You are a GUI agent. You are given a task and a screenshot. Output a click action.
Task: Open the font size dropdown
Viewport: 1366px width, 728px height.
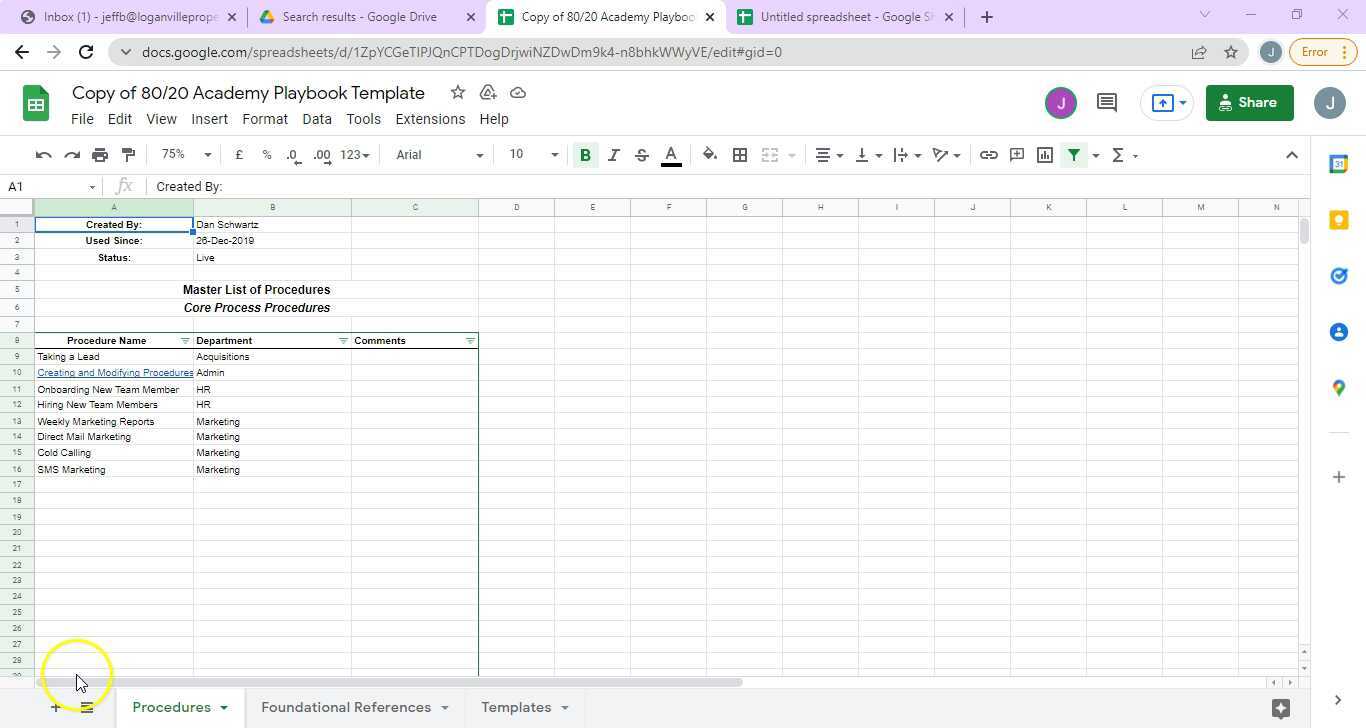pos(530,154)
